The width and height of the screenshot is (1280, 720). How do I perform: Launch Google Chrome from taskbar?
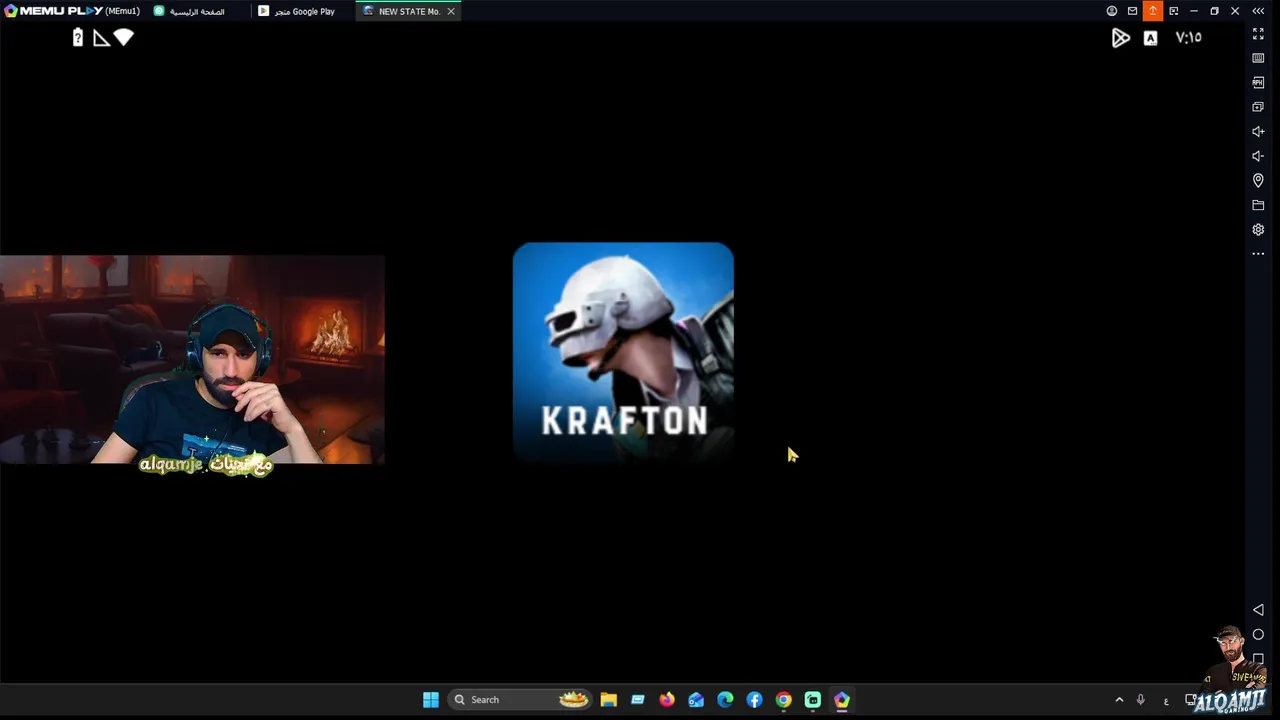[x=784, y=700]
